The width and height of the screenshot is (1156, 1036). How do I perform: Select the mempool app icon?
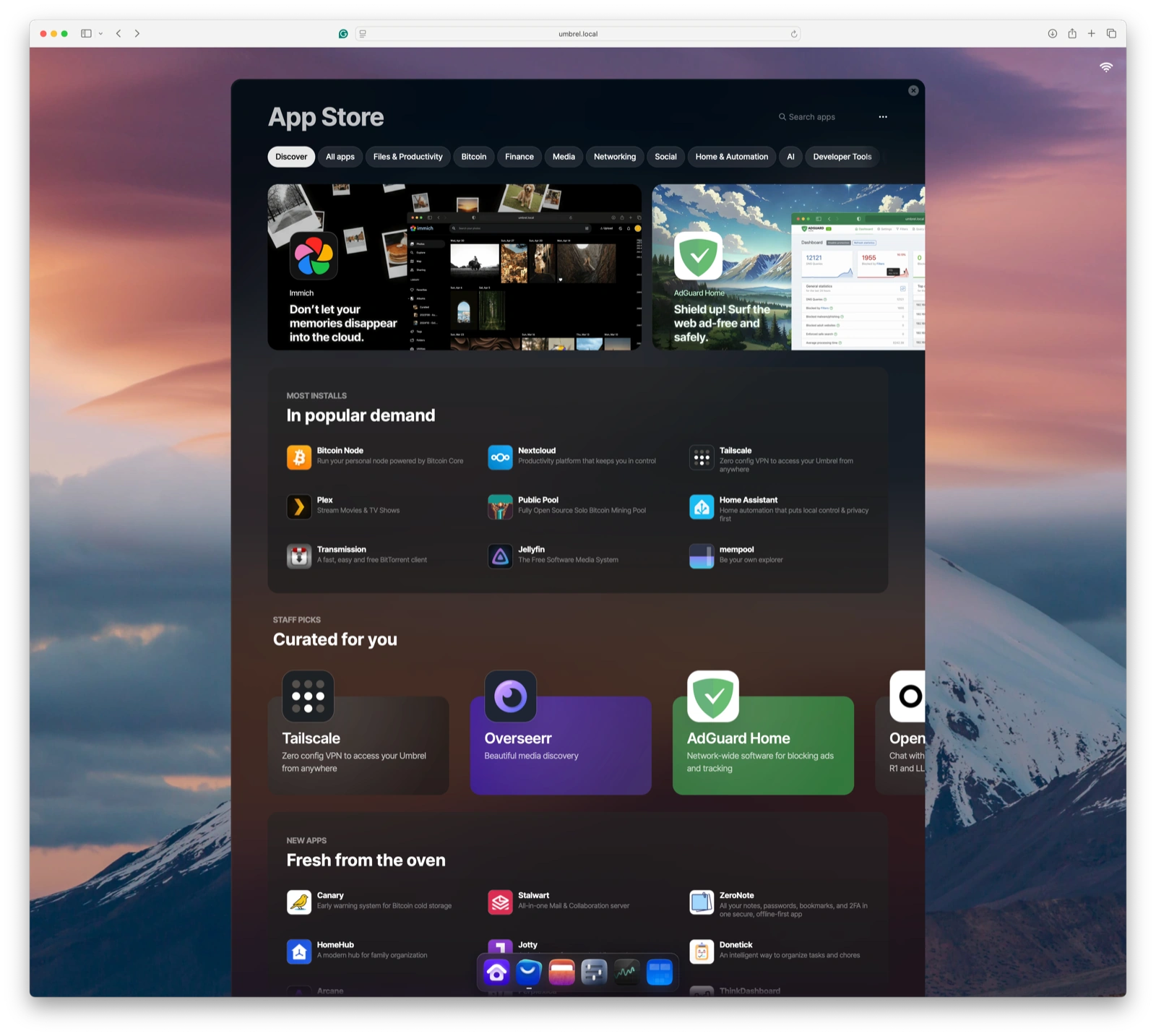(x=702, y=556)
